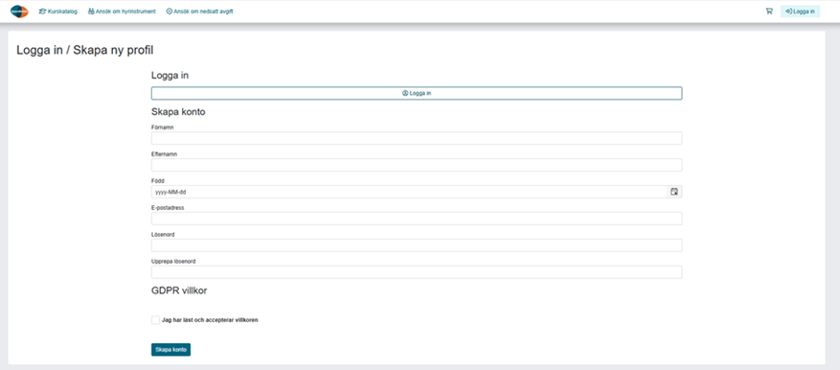This screenshot has width=840, height=370.
Task: Click the label 'Jag har läst och accepterar villkoren'
Action: pos(210,320)
